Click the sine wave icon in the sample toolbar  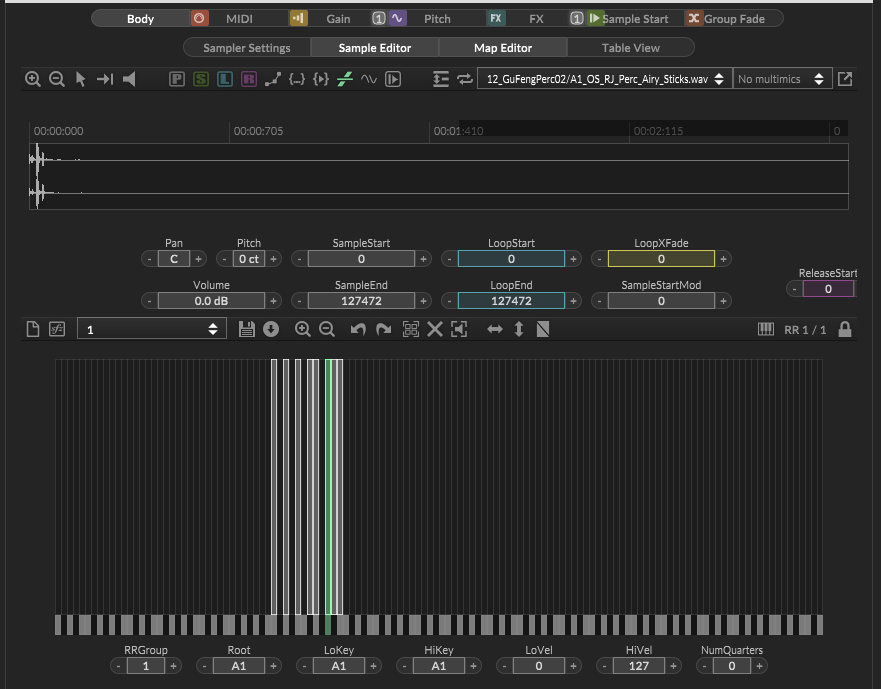click(369, 79)
